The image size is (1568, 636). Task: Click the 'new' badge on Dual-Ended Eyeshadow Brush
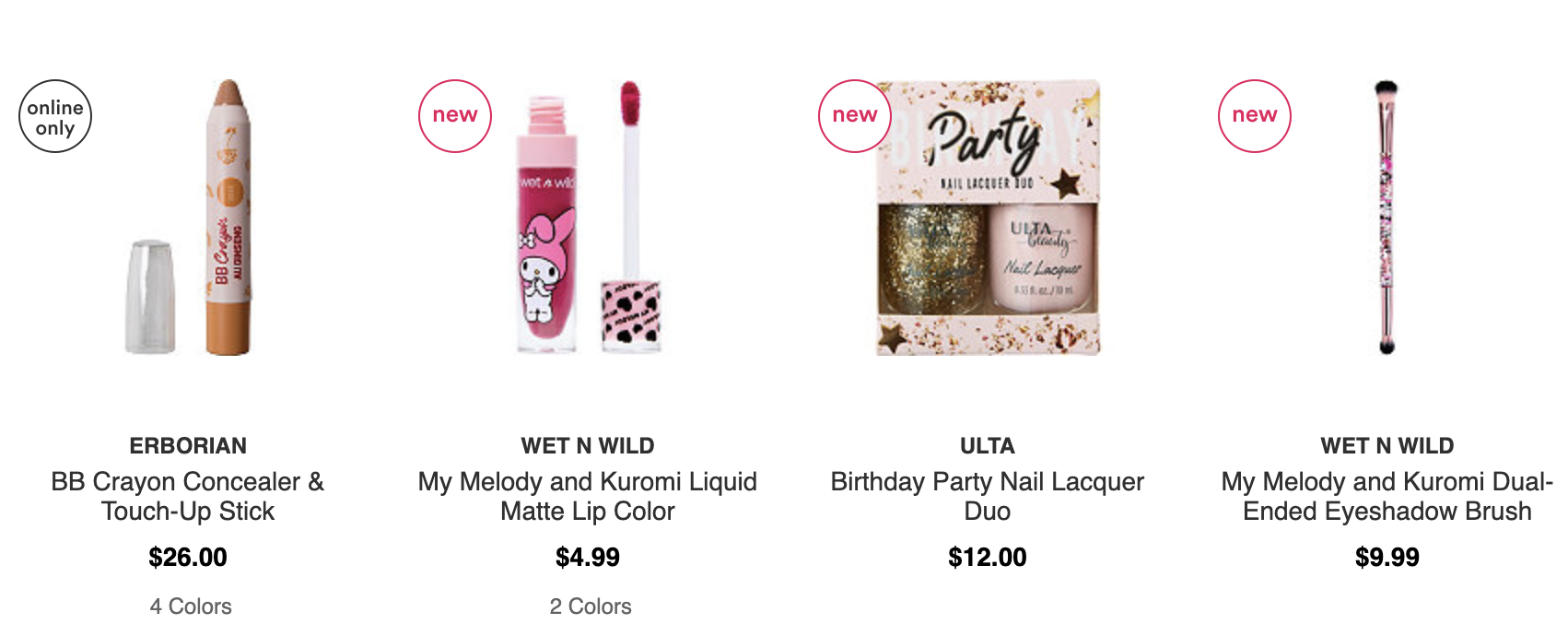[1255, 116]
